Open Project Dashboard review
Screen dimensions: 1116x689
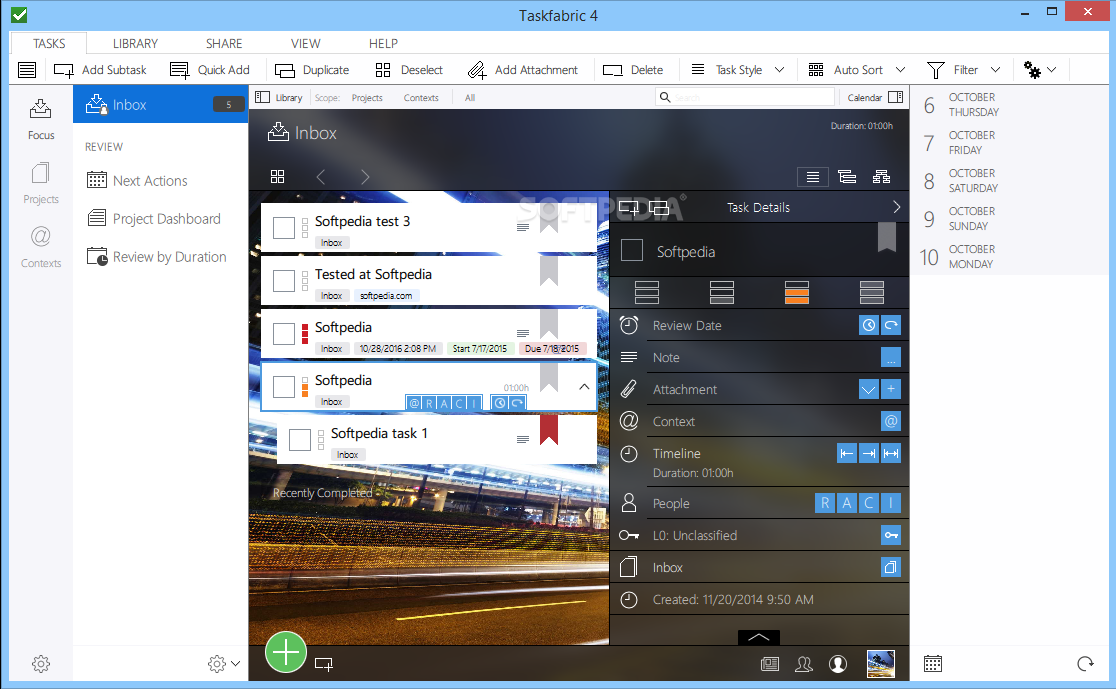154,219
